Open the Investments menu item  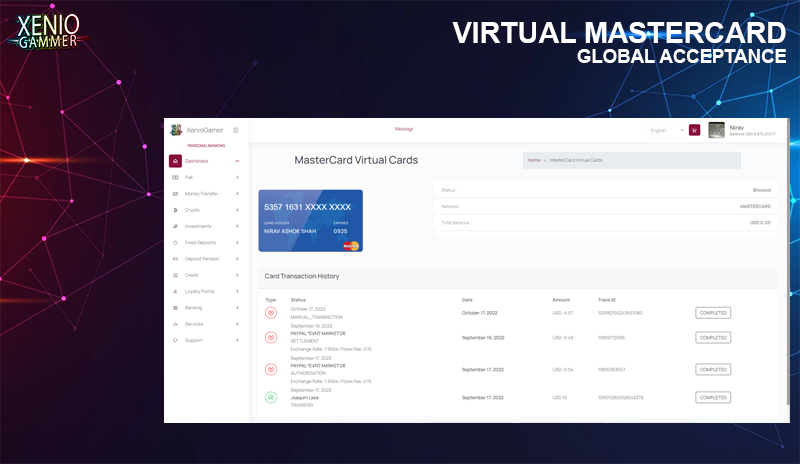coord(198,226)
